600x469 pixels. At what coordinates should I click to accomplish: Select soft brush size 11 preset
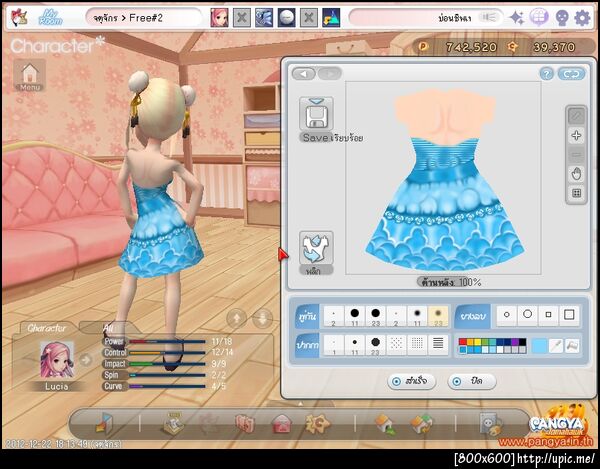417,316
